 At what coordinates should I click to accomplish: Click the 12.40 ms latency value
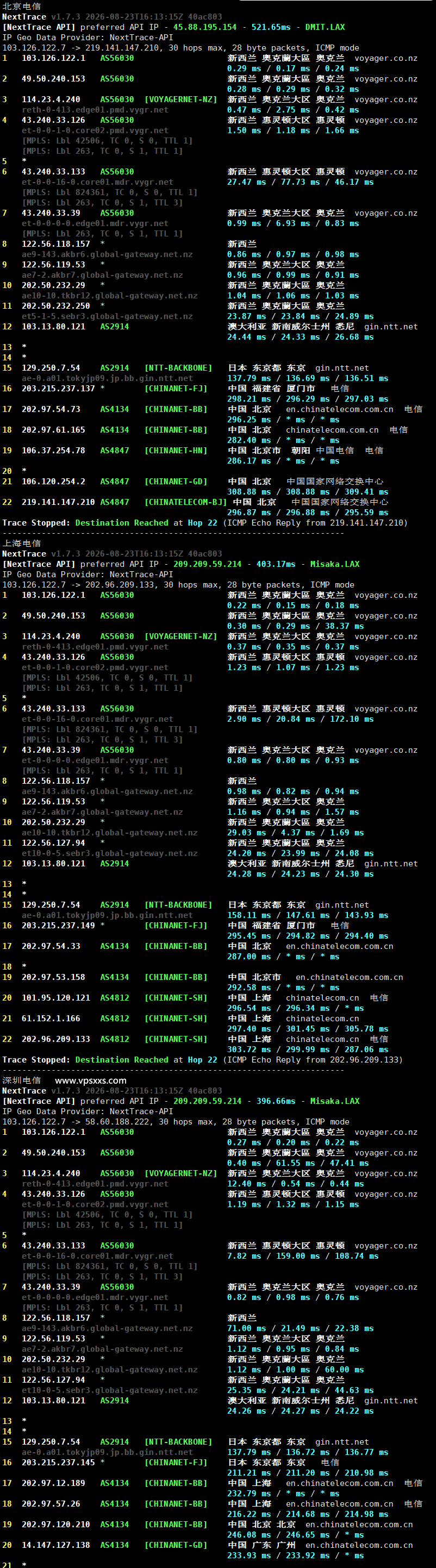(246, 1183)
